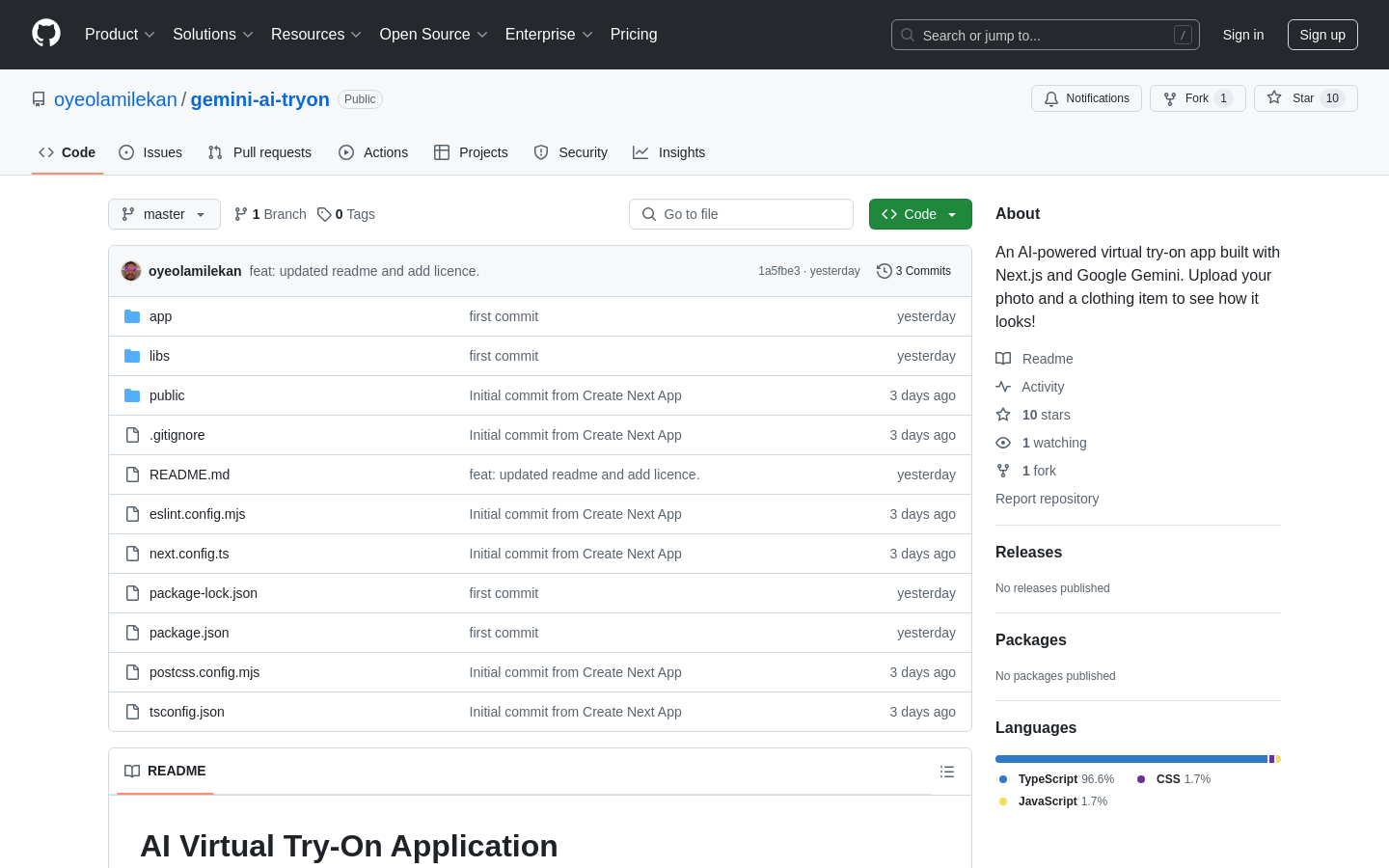Open the green Code dropdown button
The image size is (1389, 868).
[920, 214]
